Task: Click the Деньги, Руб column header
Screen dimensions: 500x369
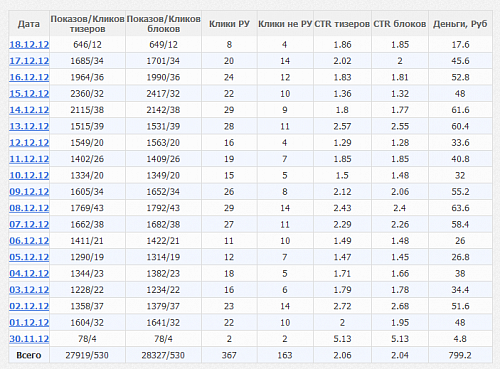Action: [x=460, y=24]
